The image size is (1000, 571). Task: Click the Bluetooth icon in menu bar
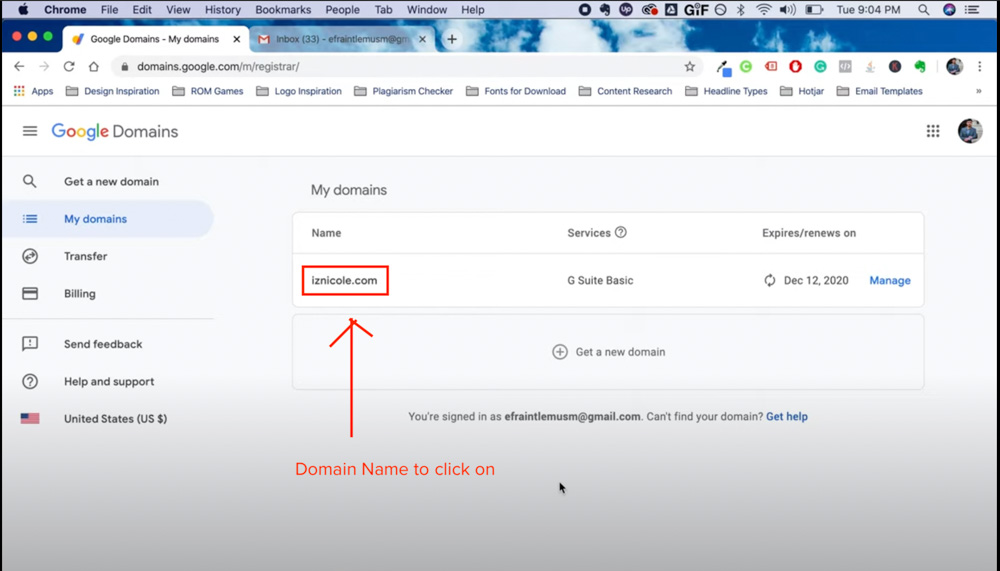point(740,10)
